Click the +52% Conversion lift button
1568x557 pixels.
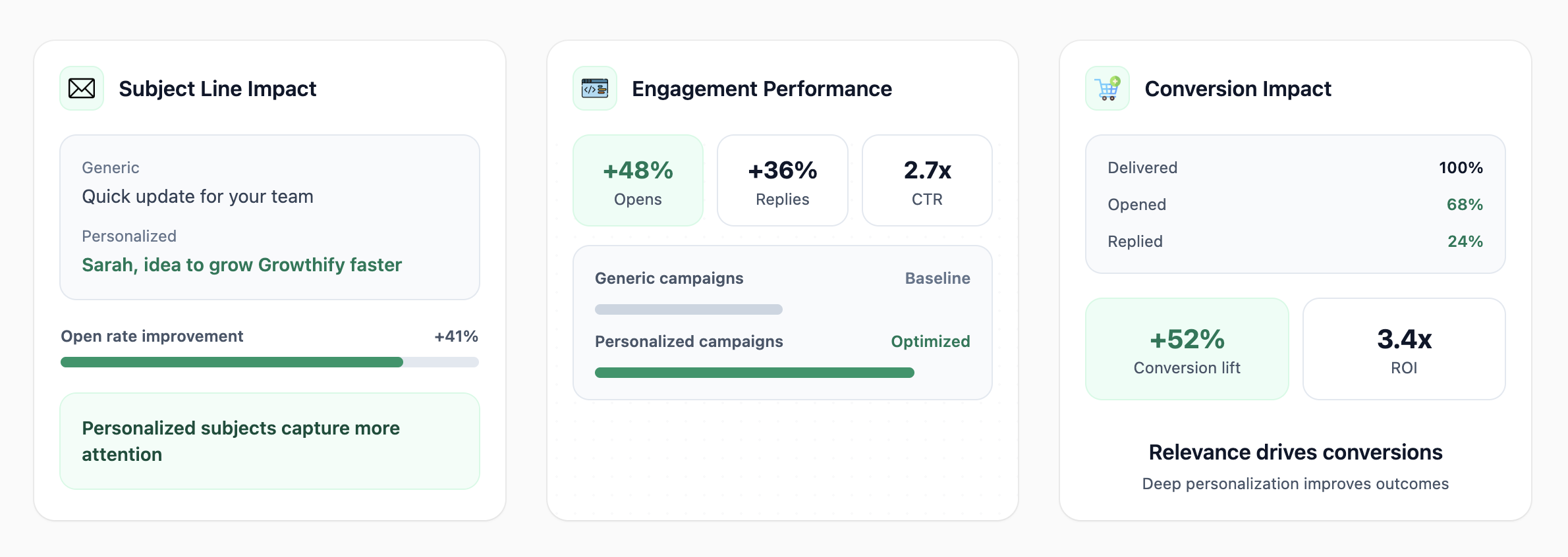pos(1186,349)
